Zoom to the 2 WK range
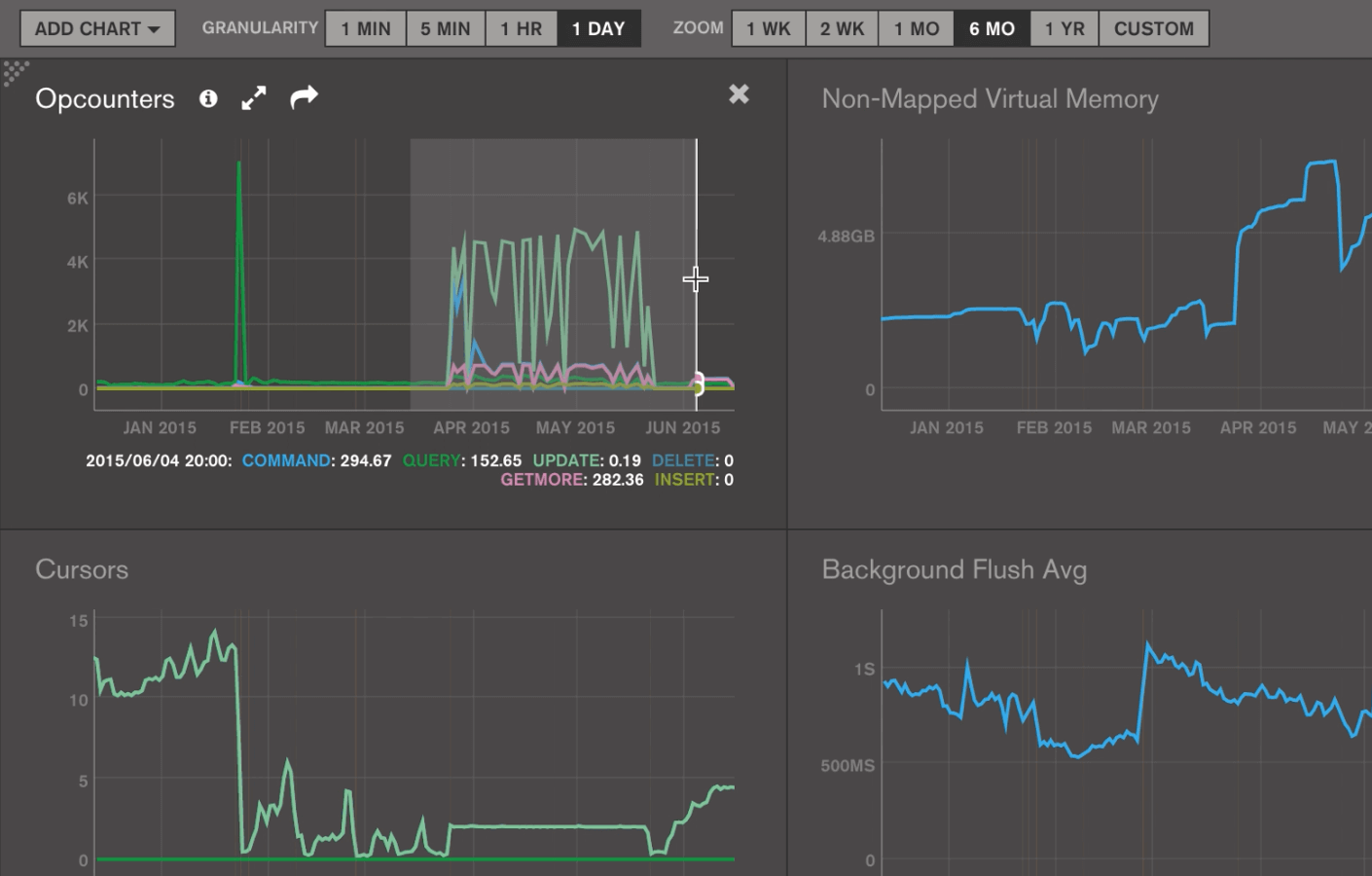 pyautogui.click(x=842, y=28)
